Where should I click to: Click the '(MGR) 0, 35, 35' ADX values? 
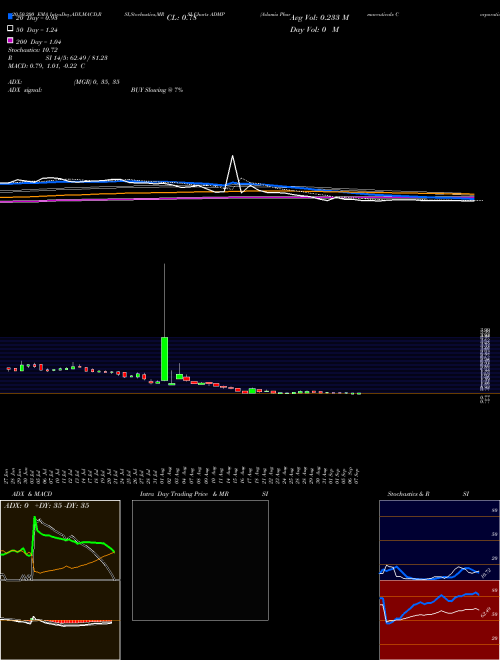pyautogui.click(x=96, y=82)
